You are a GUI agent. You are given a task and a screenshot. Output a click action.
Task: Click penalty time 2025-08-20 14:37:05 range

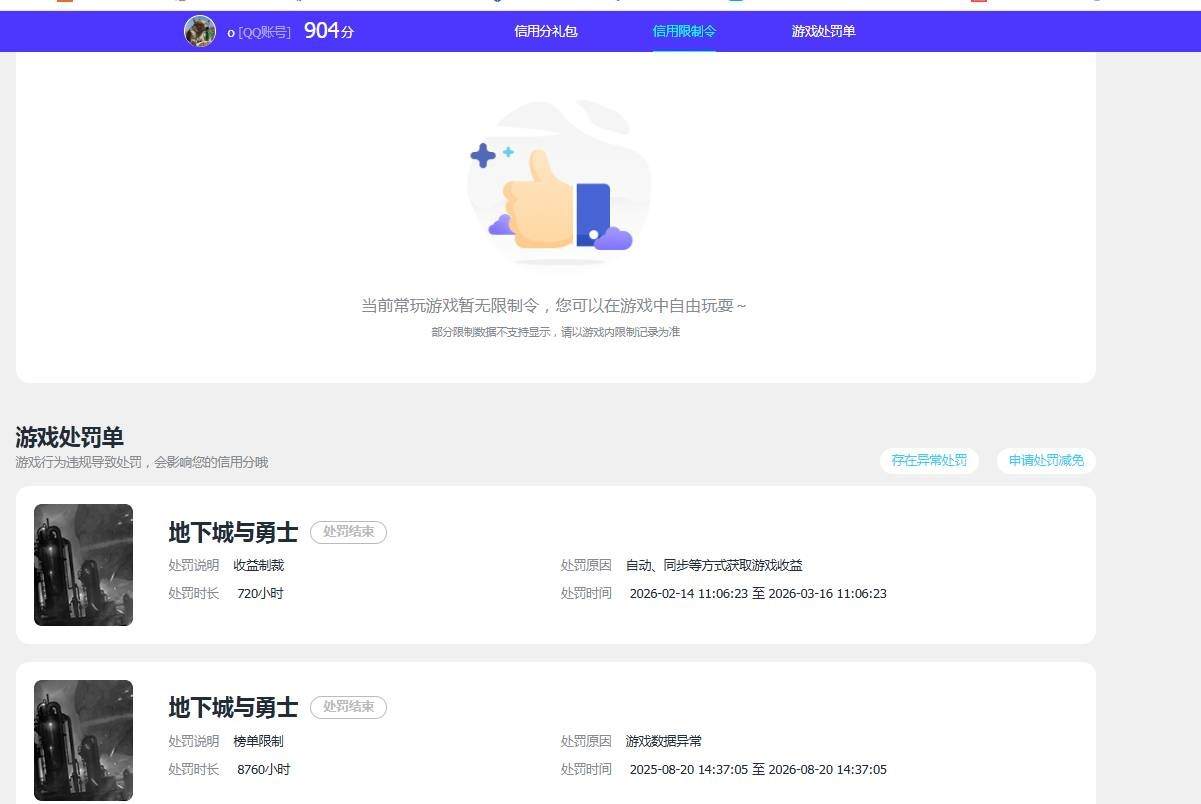[758, 770]
